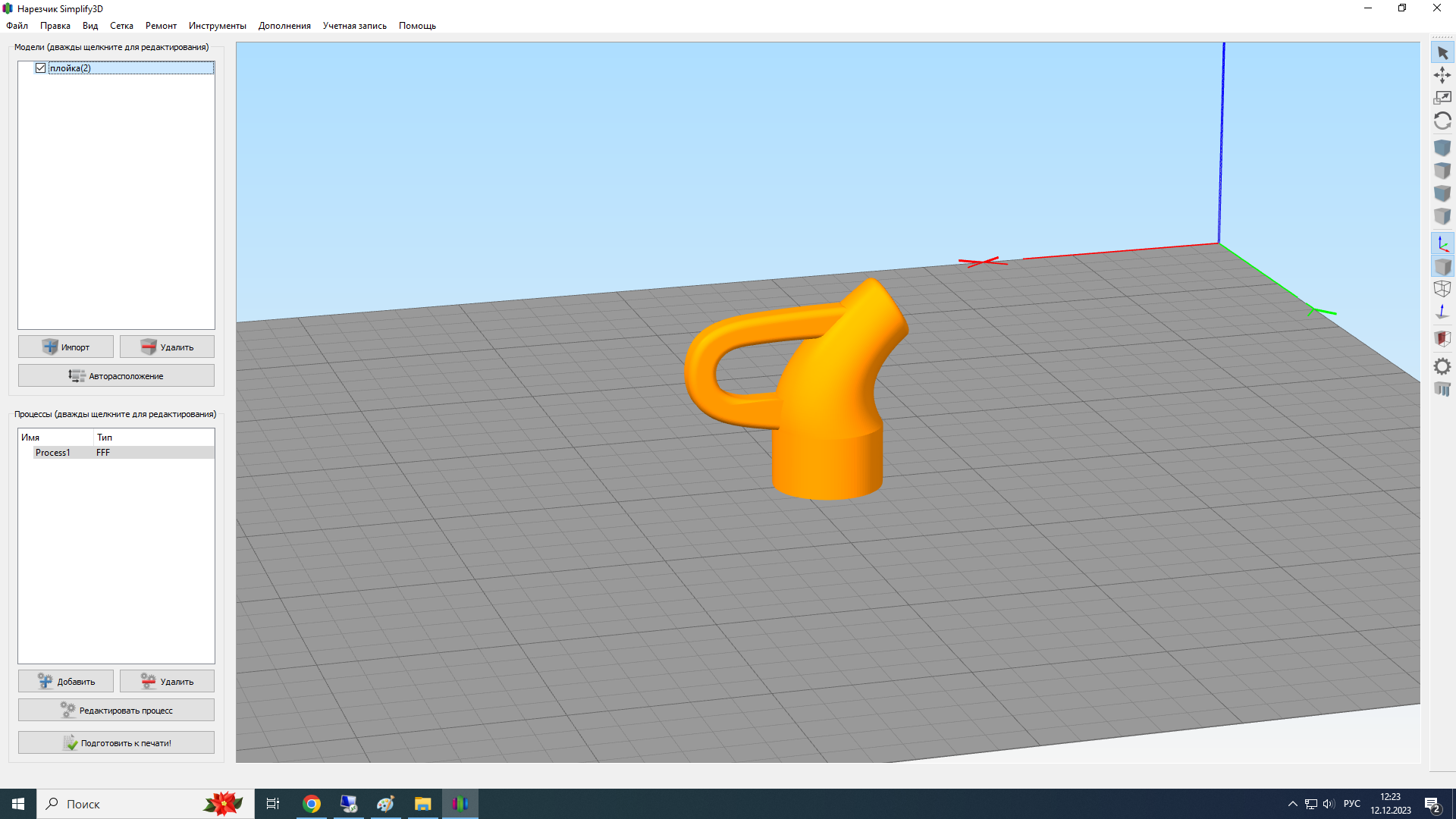Toggle solid model rendering cube
The image size is (1456, 819).
(1442, 267)
